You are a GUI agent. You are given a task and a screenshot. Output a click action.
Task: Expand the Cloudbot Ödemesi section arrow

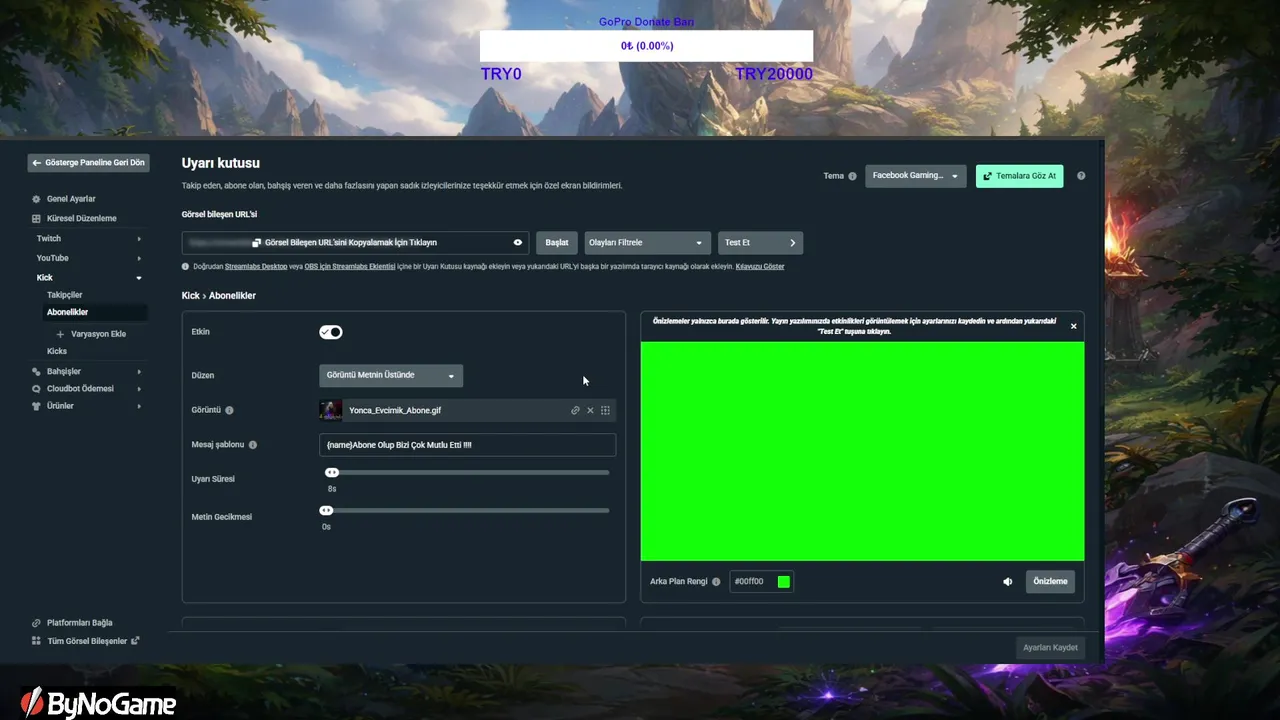click(139, 389)
